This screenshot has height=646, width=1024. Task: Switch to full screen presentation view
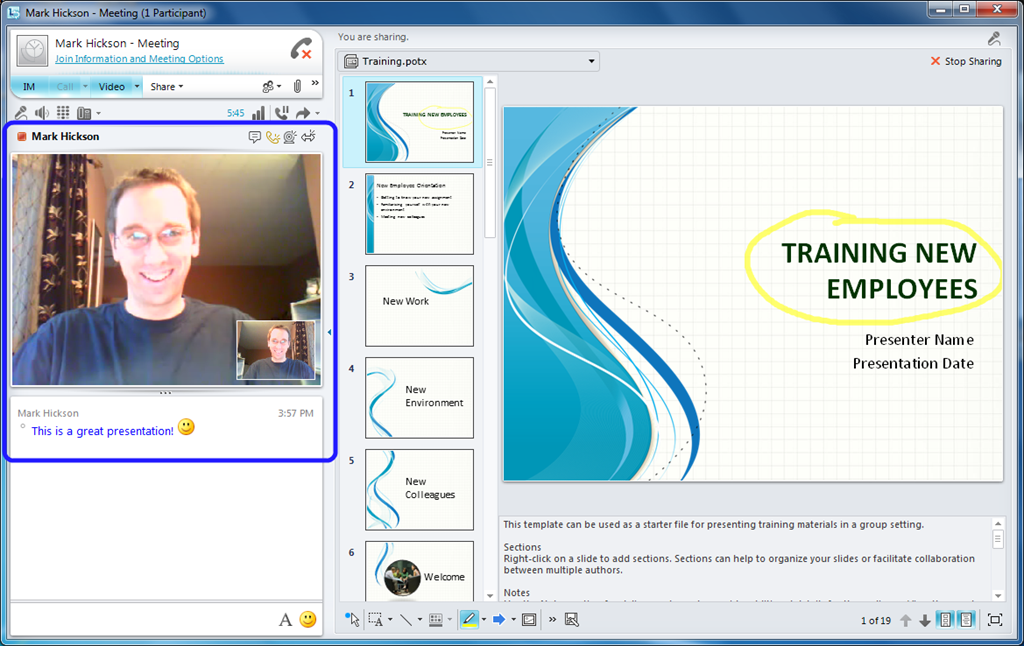pos(995,620)
